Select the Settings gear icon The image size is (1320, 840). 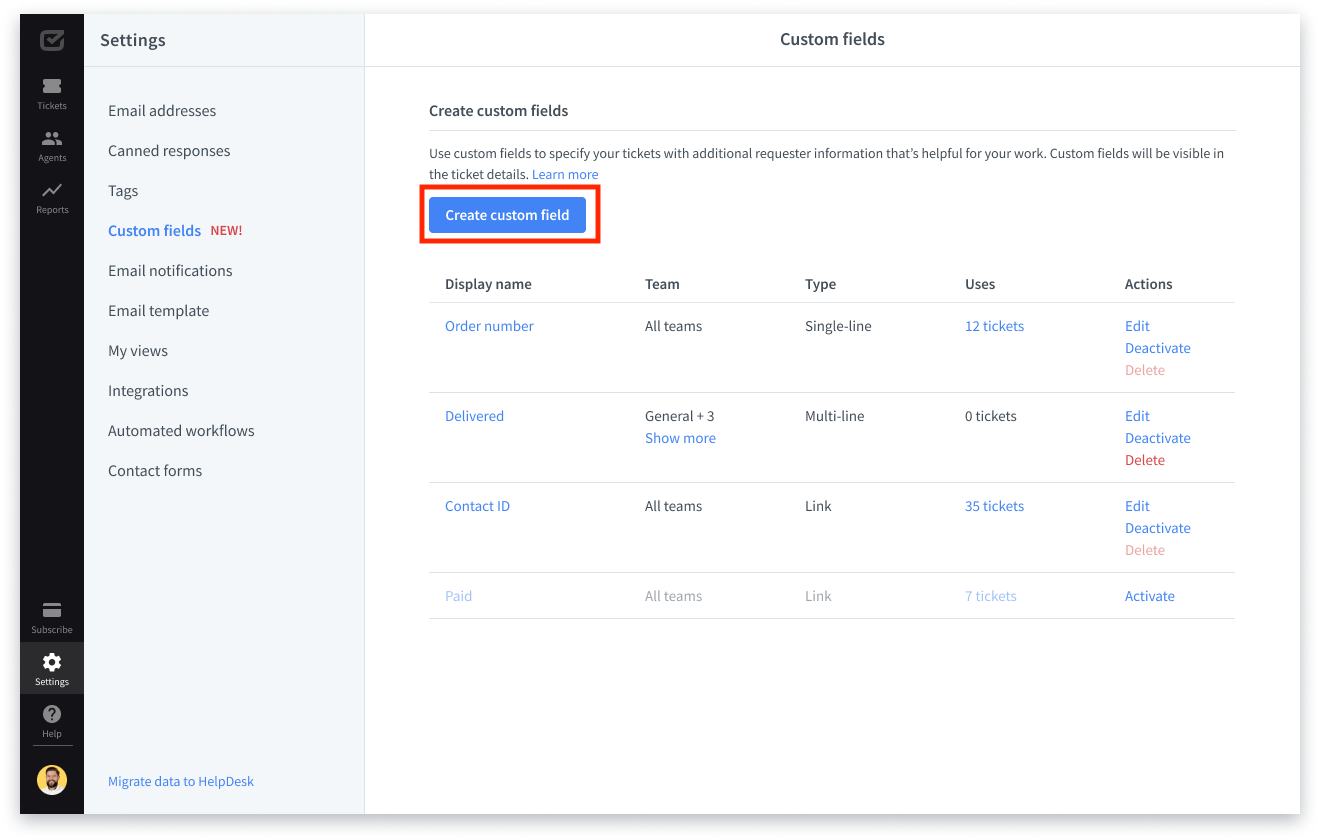[x=52, y=662]
